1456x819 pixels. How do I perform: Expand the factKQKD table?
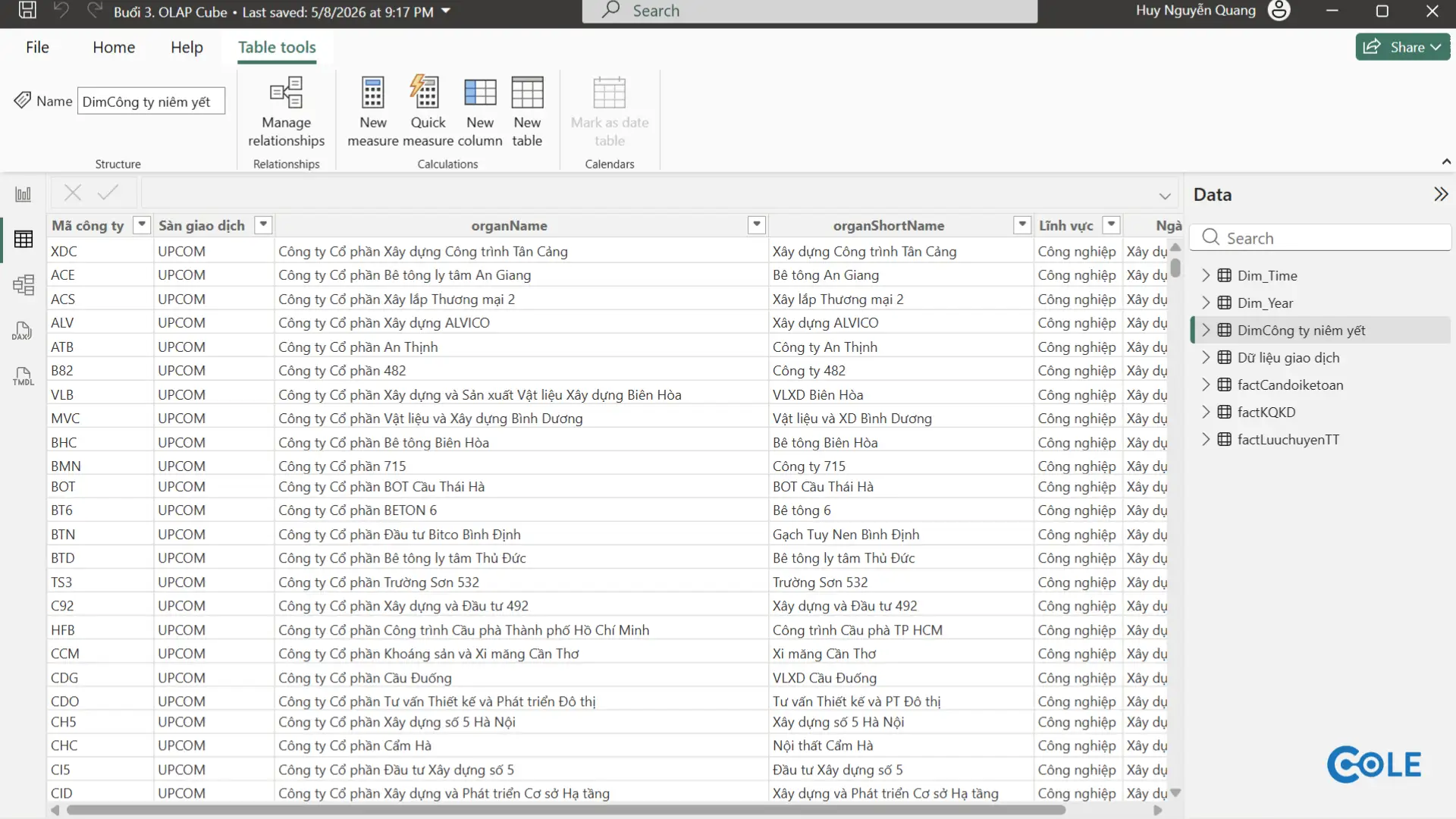(x=1206, y=412)
